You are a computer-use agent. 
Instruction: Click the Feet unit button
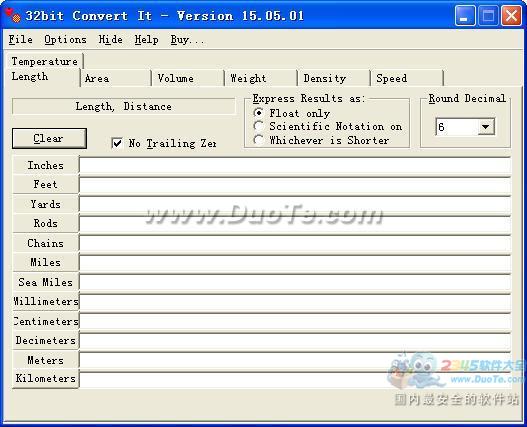[45, 184]
